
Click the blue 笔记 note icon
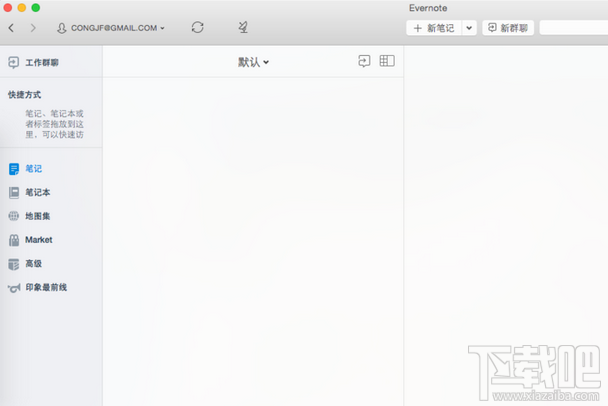click(14, 169)
